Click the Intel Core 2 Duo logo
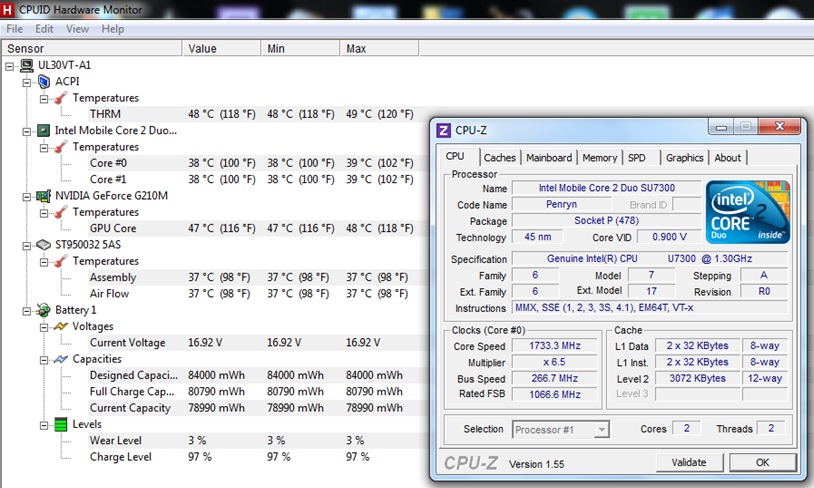This screenshot has width=814, height=488. point(748,212)
